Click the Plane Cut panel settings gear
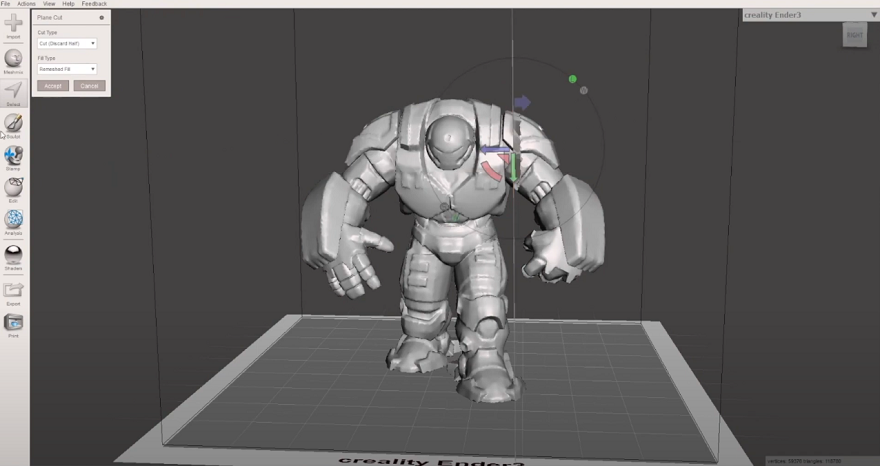The image size is (880, 466). (102, 17)
